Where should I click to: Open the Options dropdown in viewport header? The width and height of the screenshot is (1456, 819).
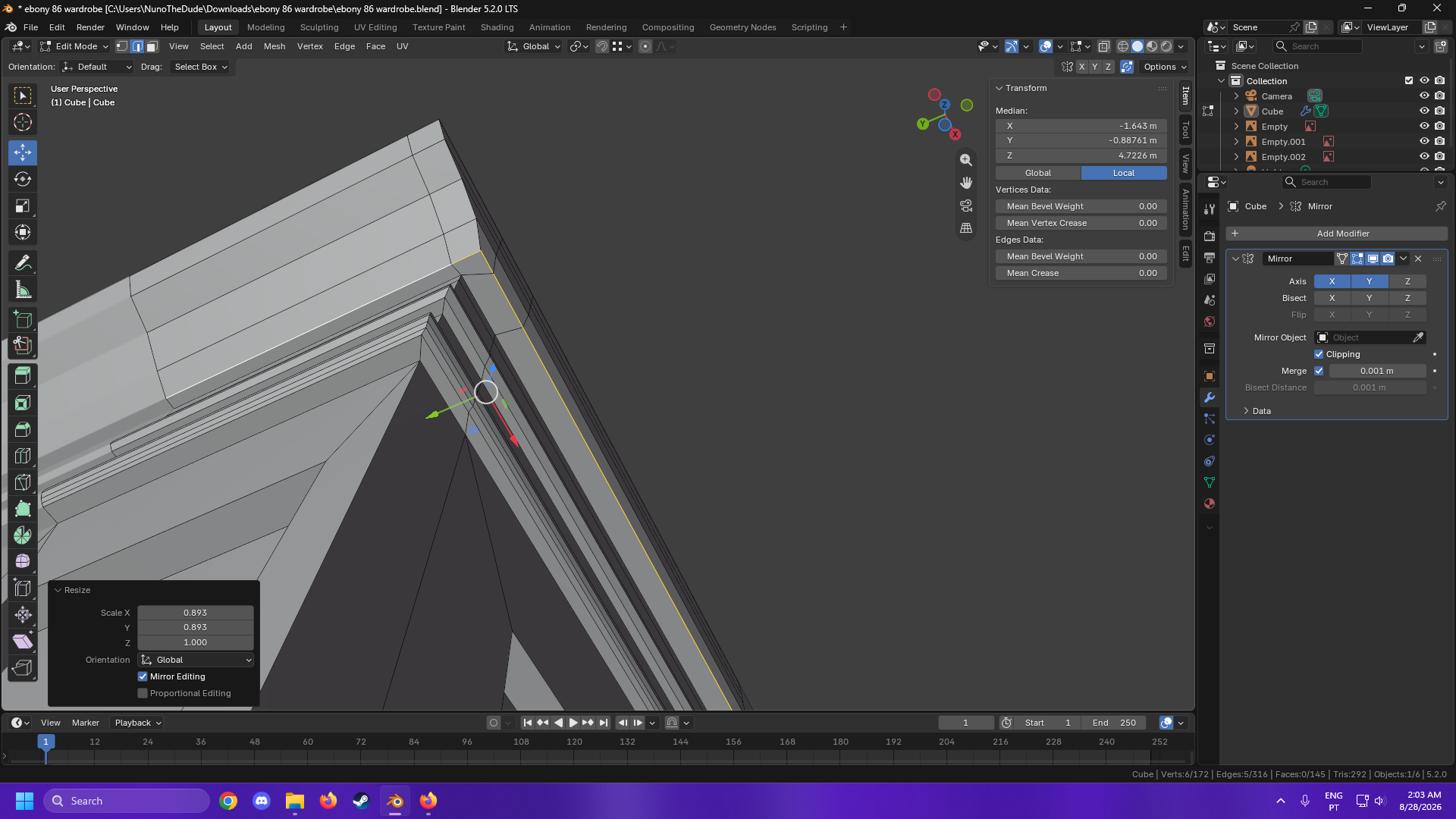click(x=1165, y=67)
